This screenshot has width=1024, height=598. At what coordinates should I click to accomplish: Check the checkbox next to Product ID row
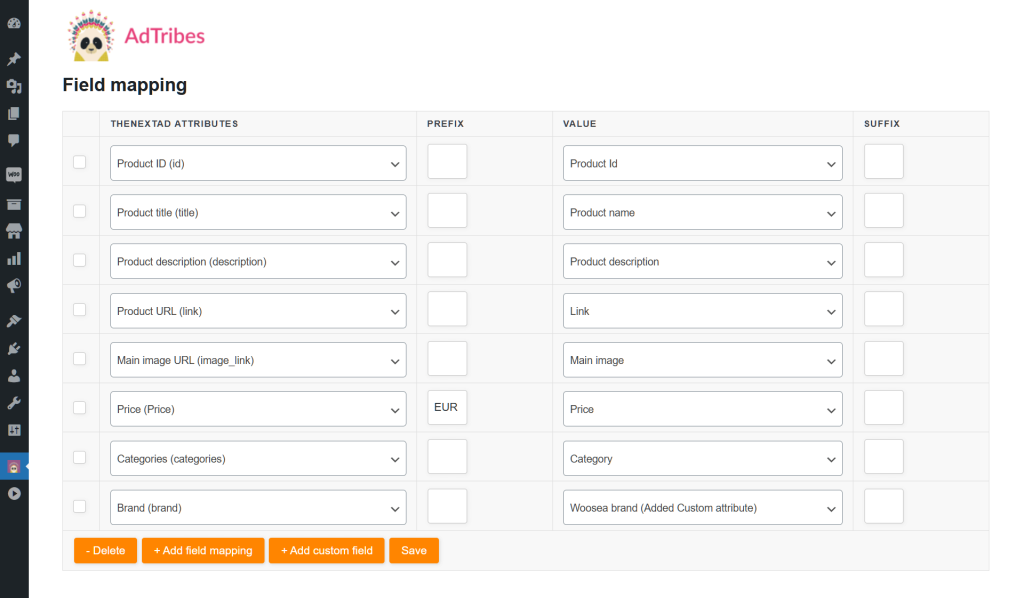coord(79,161)
